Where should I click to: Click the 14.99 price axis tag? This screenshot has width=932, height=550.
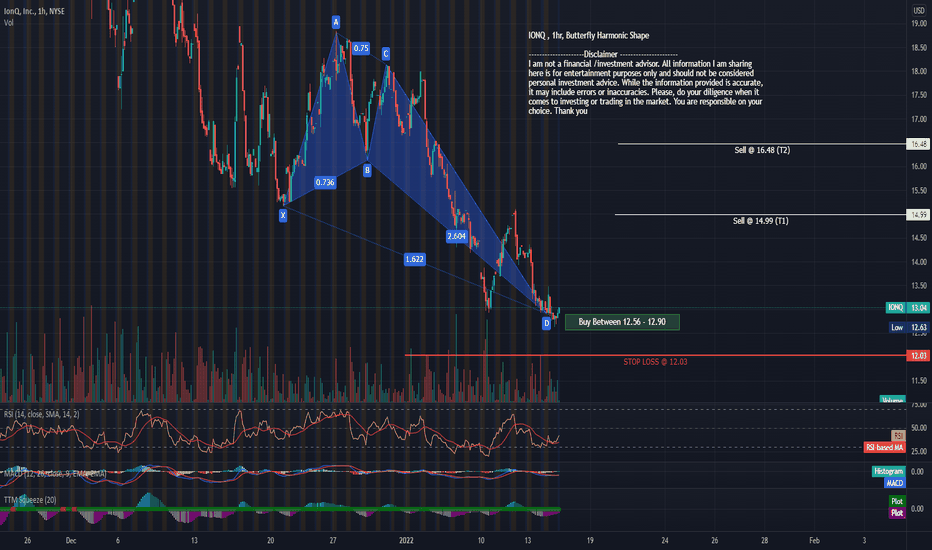[919, 215]
